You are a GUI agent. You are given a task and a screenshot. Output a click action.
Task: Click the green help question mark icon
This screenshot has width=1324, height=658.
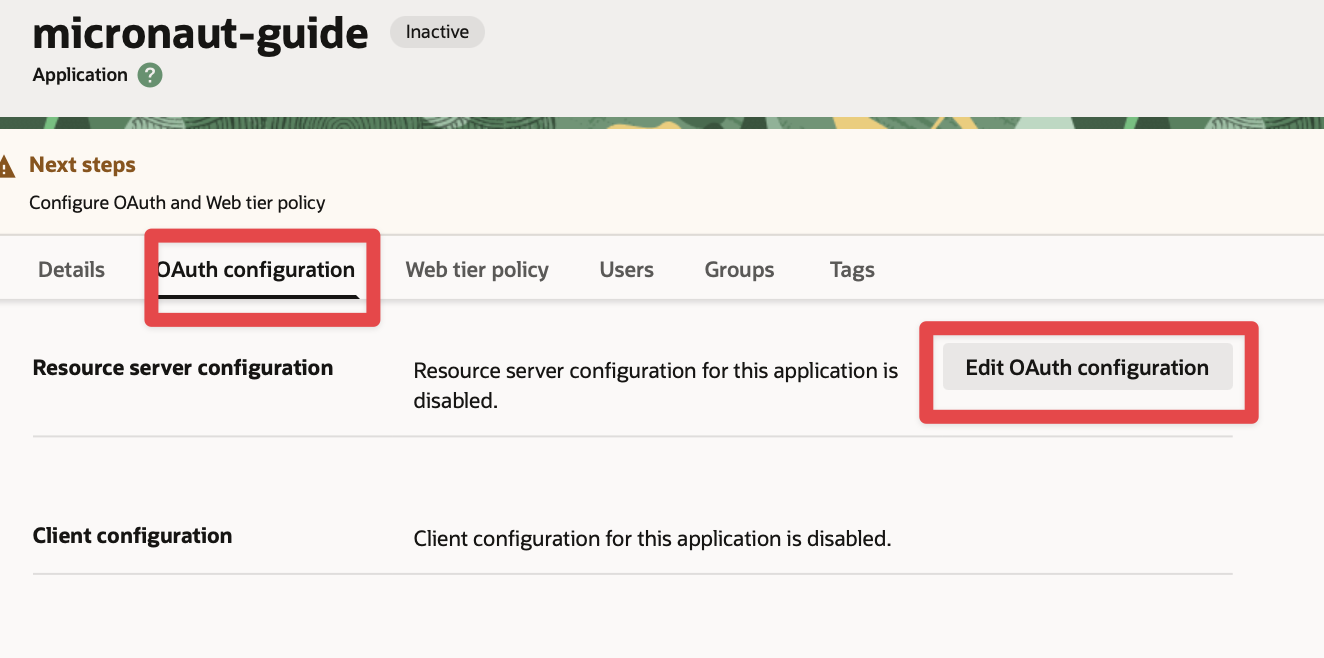click(x=150, y=75)
